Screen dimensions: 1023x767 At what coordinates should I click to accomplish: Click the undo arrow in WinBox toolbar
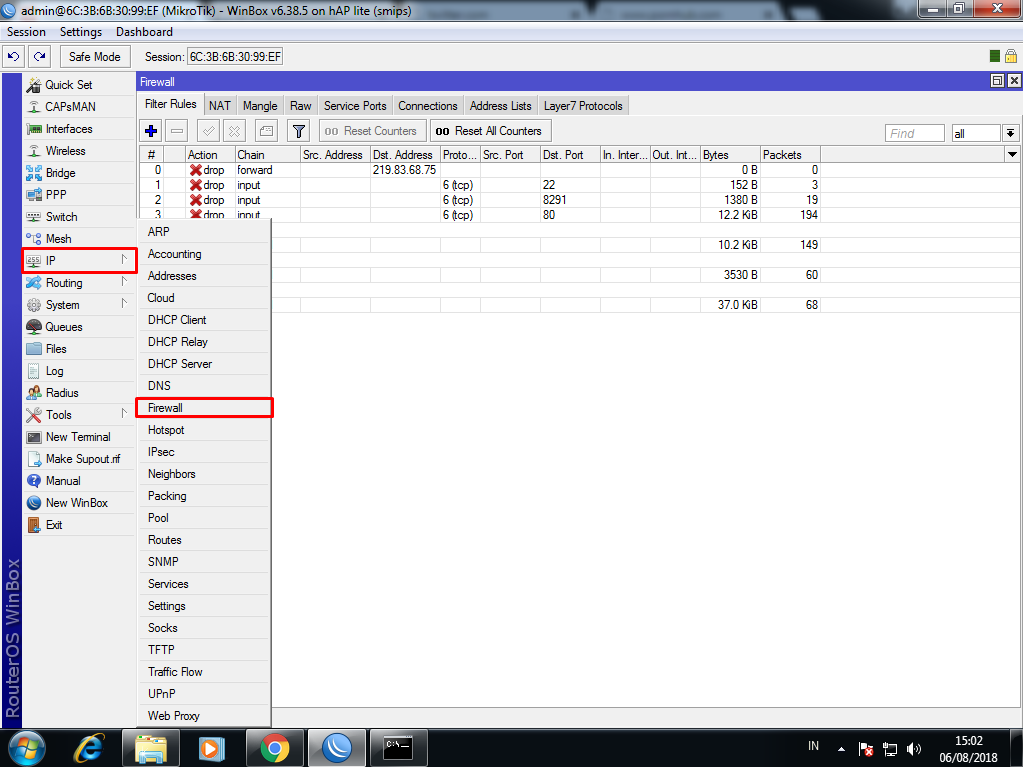(13, 57)
